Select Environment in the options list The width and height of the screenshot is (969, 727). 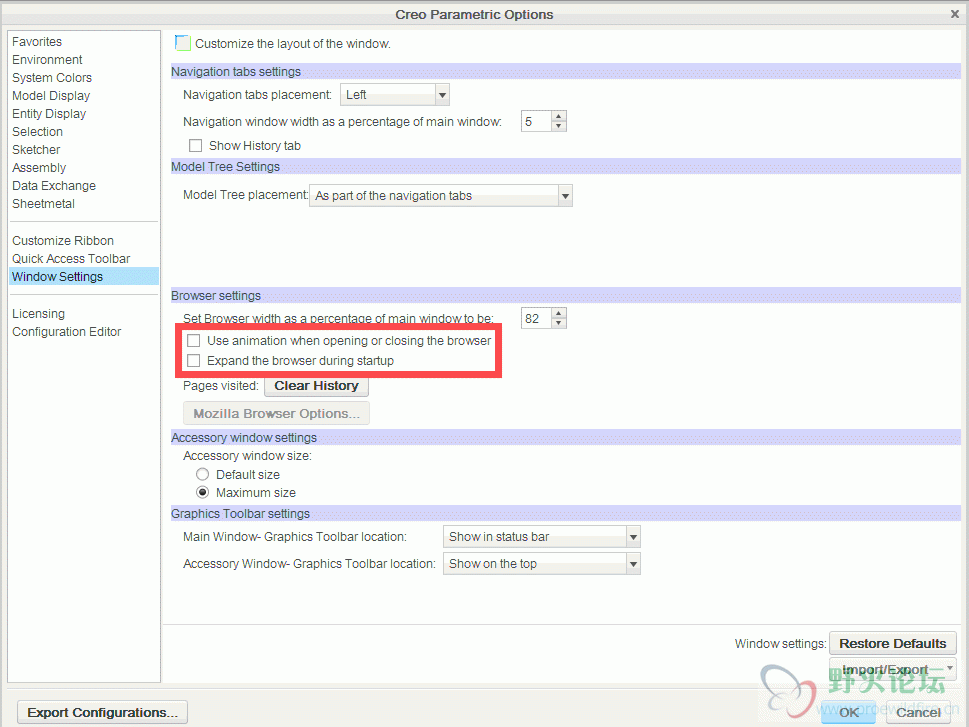click(x=47, y=59)
